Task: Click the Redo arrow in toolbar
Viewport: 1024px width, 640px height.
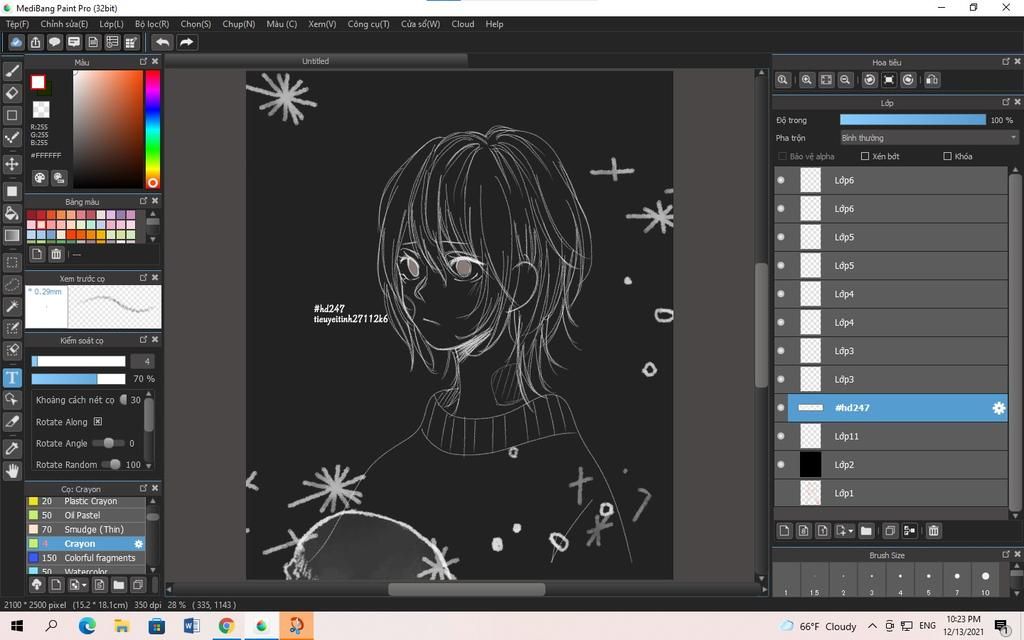Action: click(186, 42)
